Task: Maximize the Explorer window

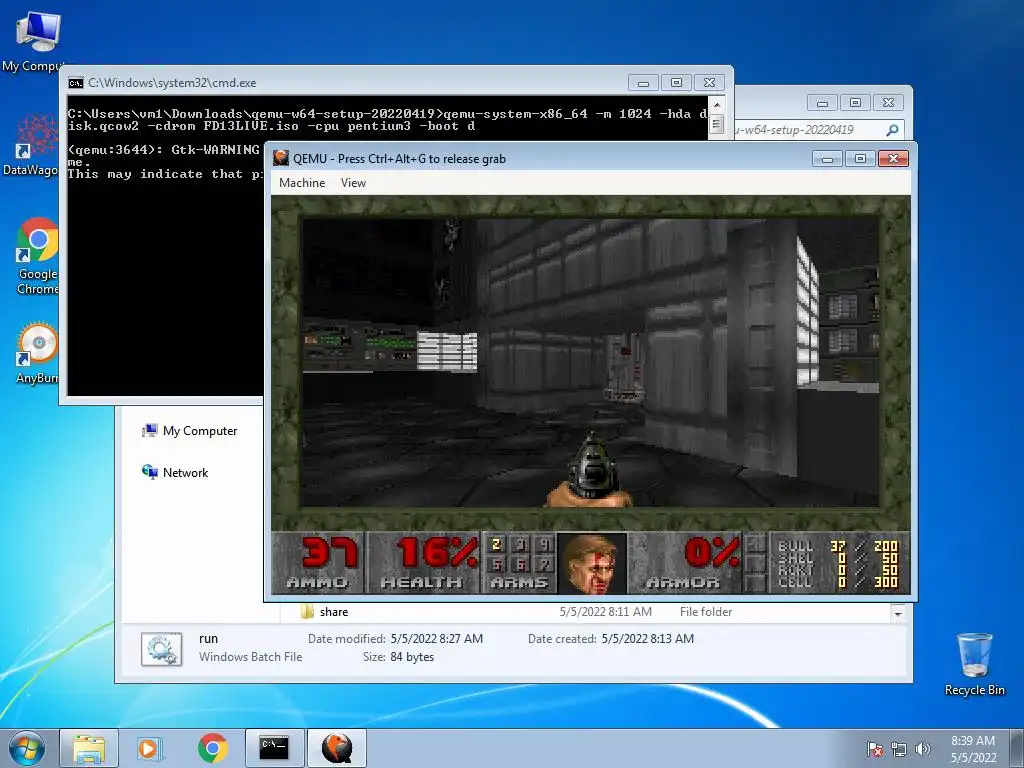Action: pos(855,103)
